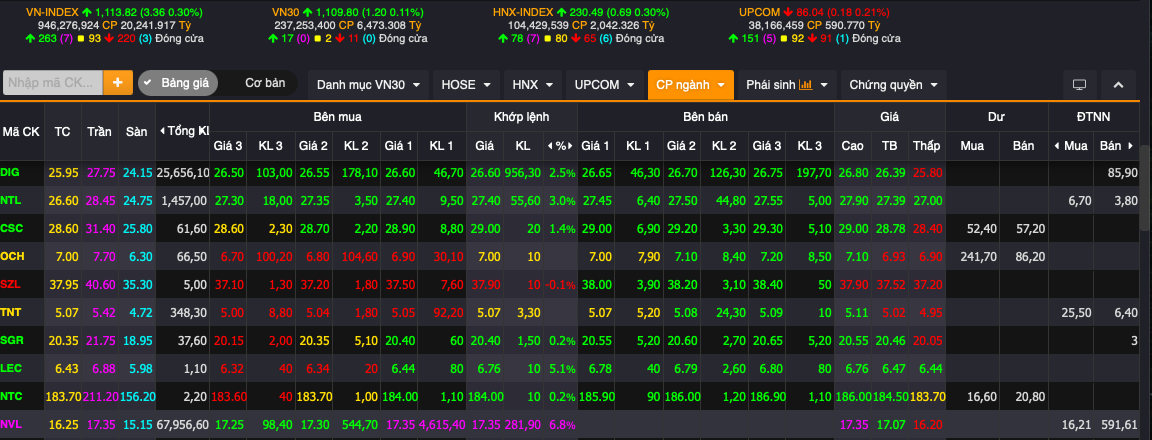Click left arrow beside ĐTNN Mua header
Screen dimensions: 1152x440
coord(1057,146)
